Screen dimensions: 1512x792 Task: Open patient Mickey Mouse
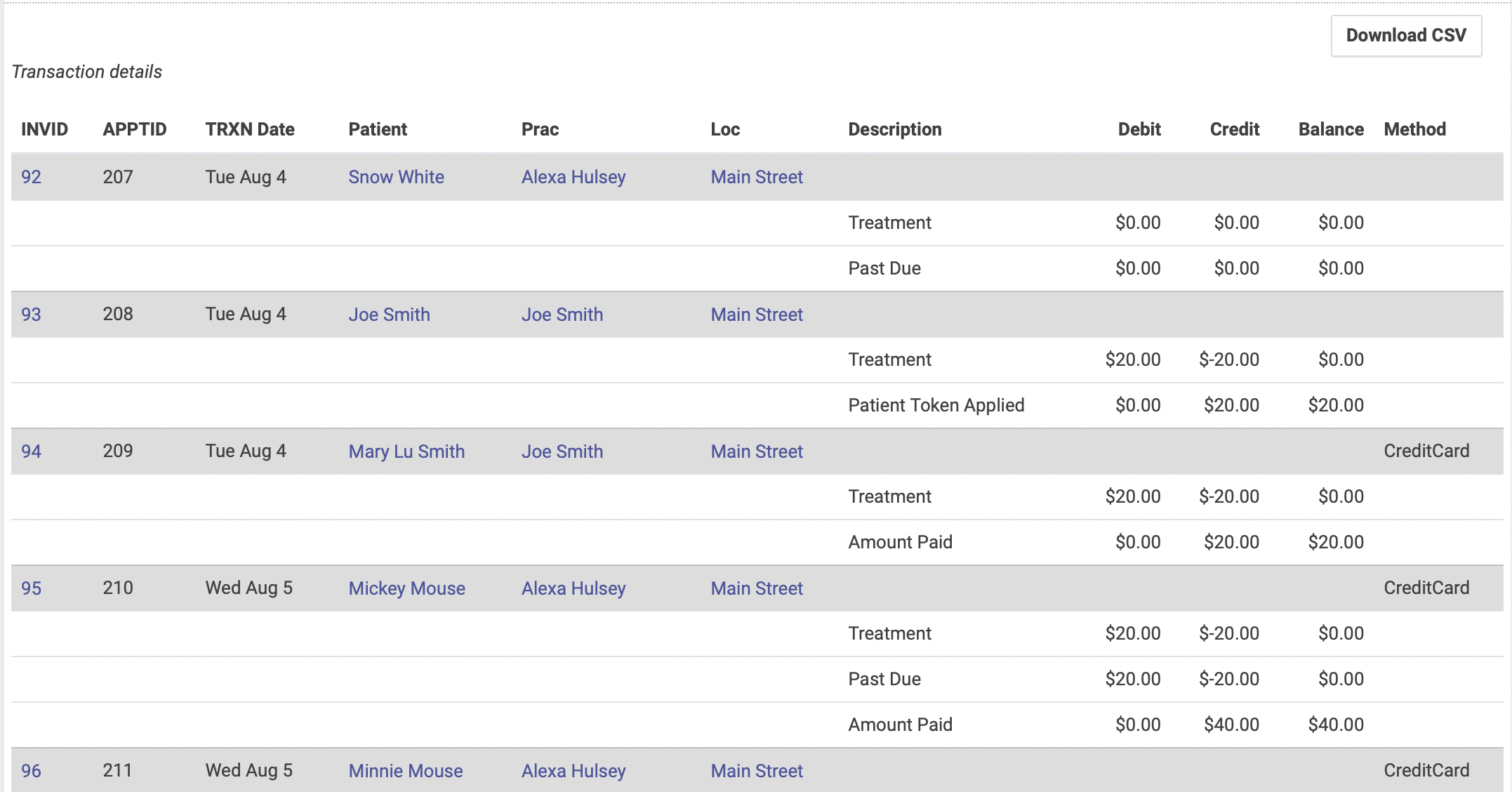pos(406,588)
